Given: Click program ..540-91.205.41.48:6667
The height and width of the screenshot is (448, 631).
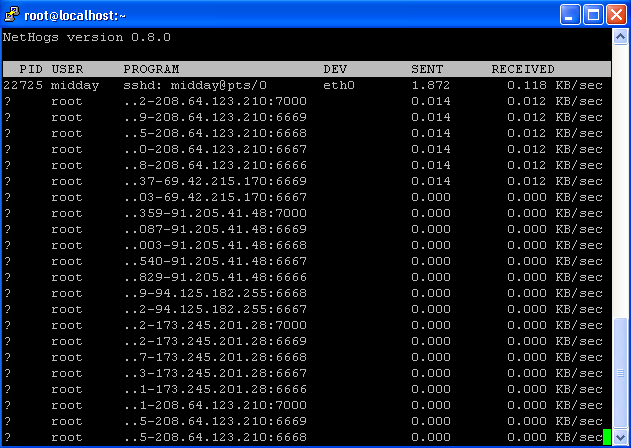Looking at the screenshot, I should (215, 261).
